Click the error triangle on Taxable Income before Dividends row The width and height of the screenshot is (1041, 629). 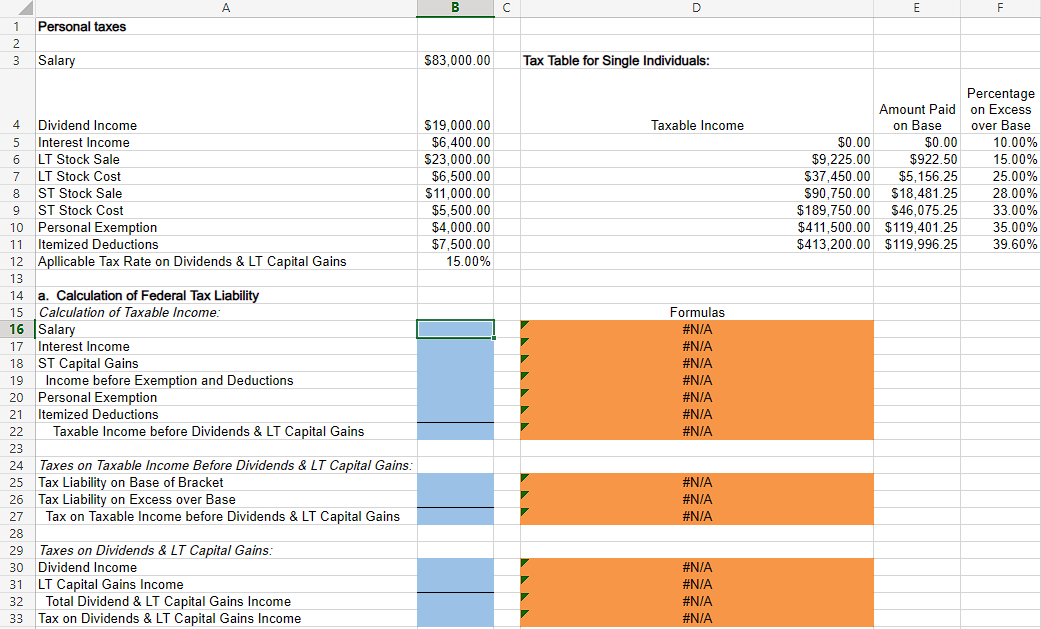(522, 428)
